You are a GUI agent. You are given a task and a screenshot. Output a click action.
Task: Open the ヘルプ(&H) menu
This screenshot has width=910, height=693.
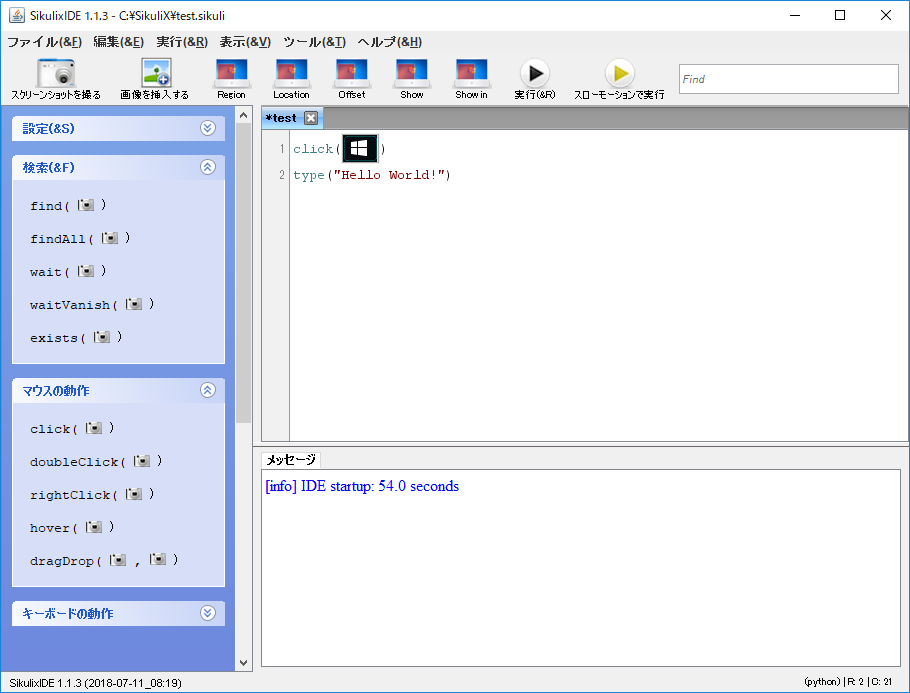pos(389,42)
